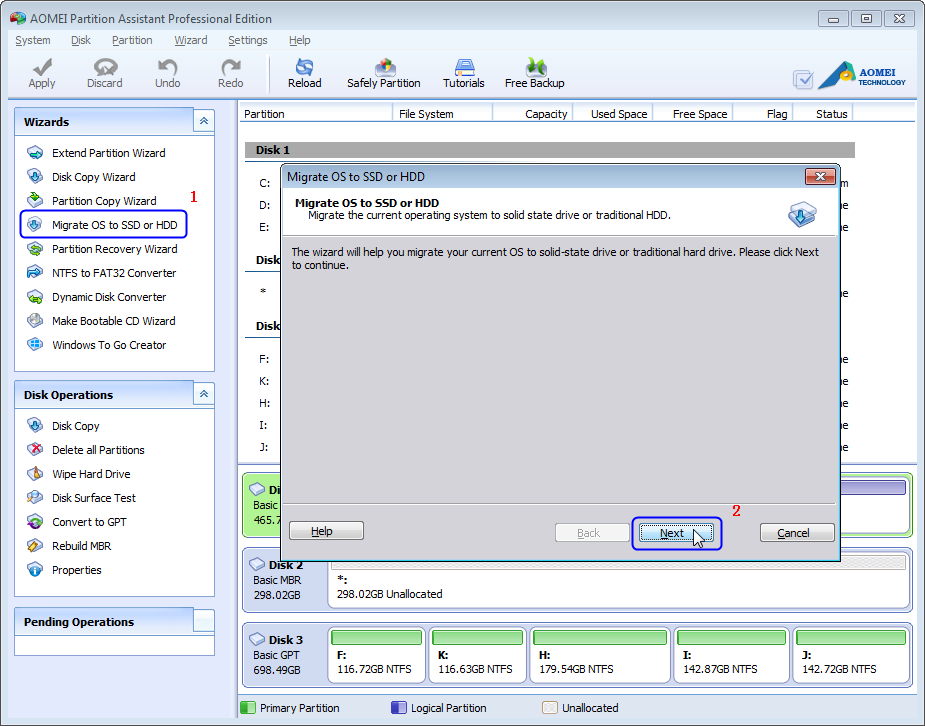Click Next in the migrate dialog
This screenshot has height=726, width=925.
coord(676,533)
